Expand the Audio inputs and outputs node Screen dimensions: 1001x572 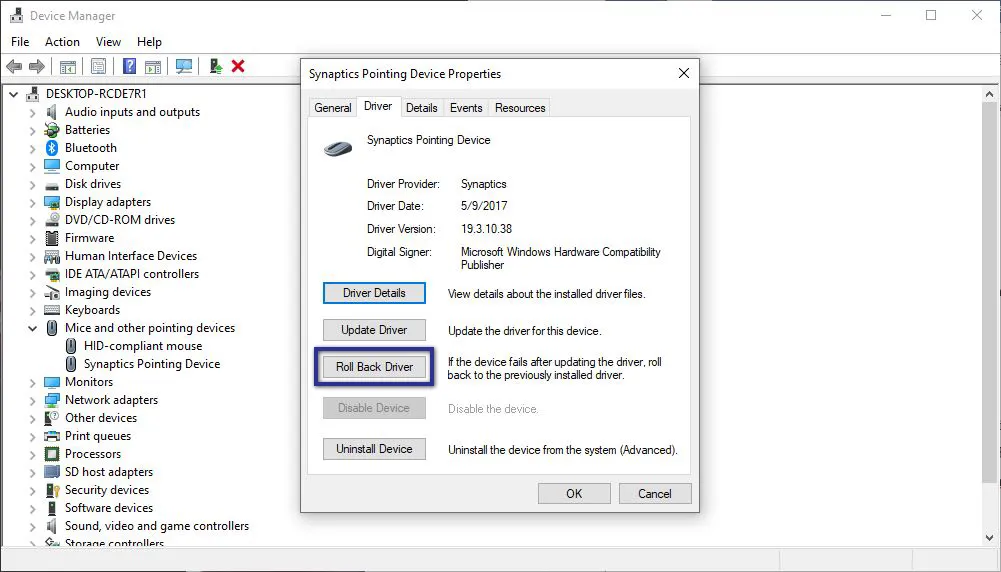[32, 112]
